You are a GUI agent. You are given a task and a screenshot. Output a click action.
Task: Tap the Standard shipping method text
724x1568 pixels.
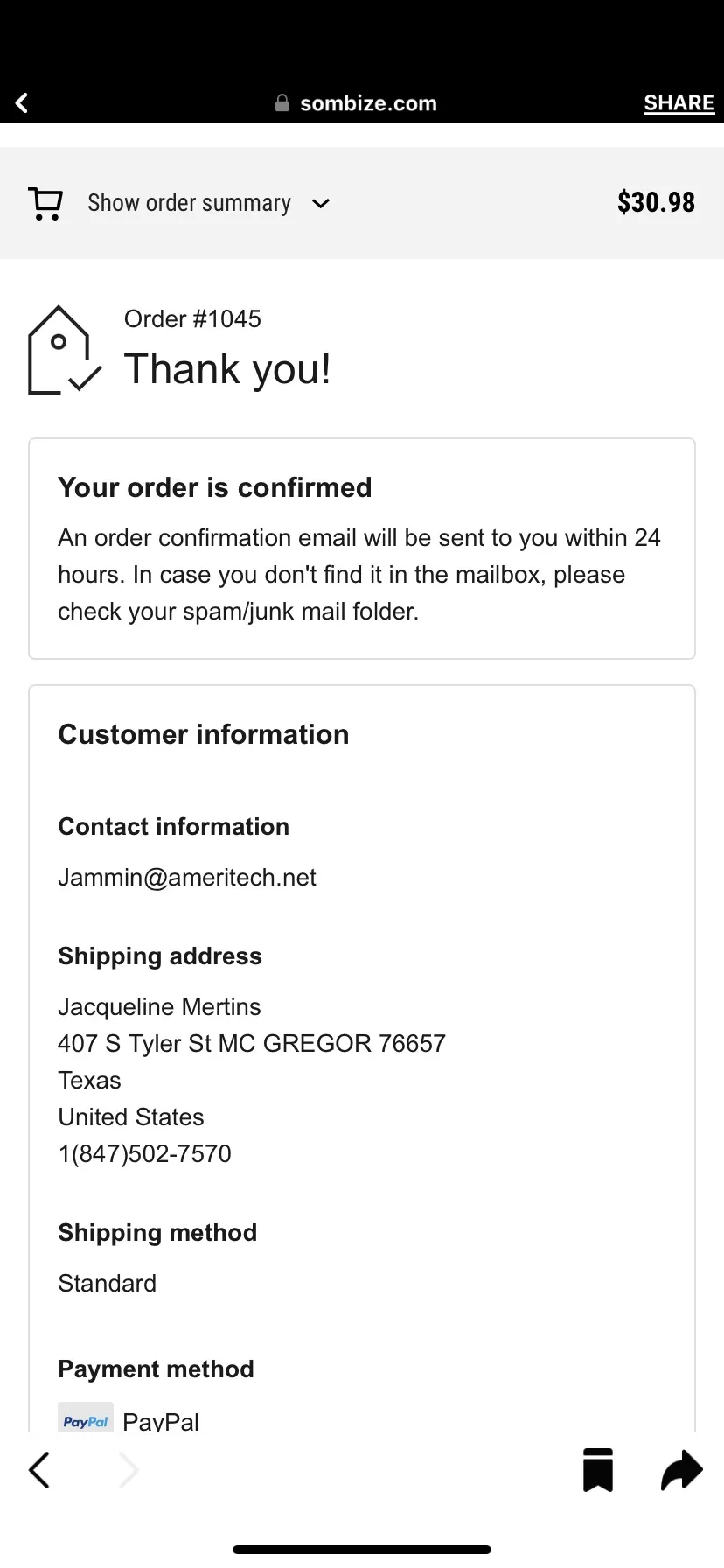(107, 1283)
